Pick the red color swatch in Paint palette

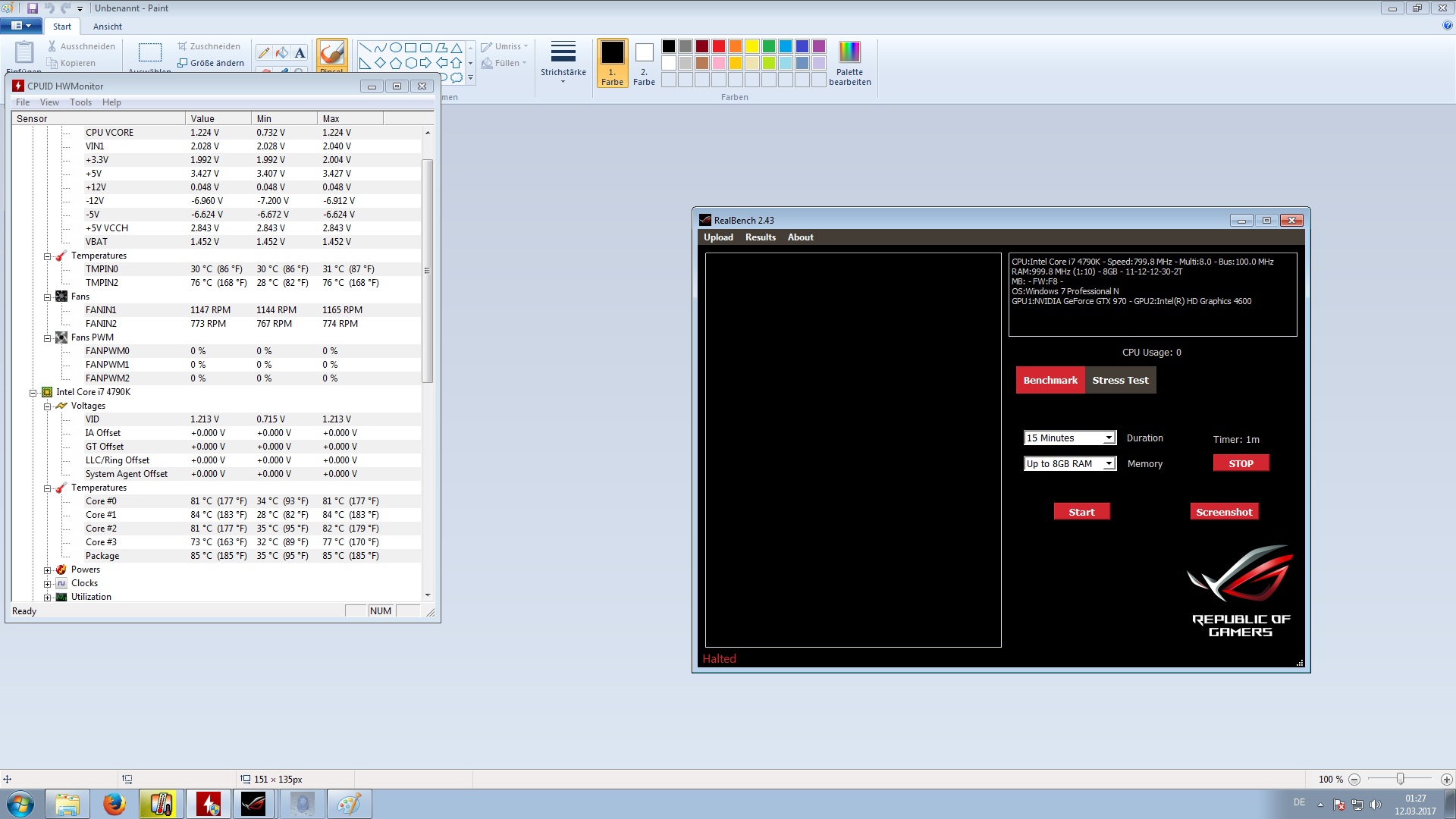tap(719, 46)
